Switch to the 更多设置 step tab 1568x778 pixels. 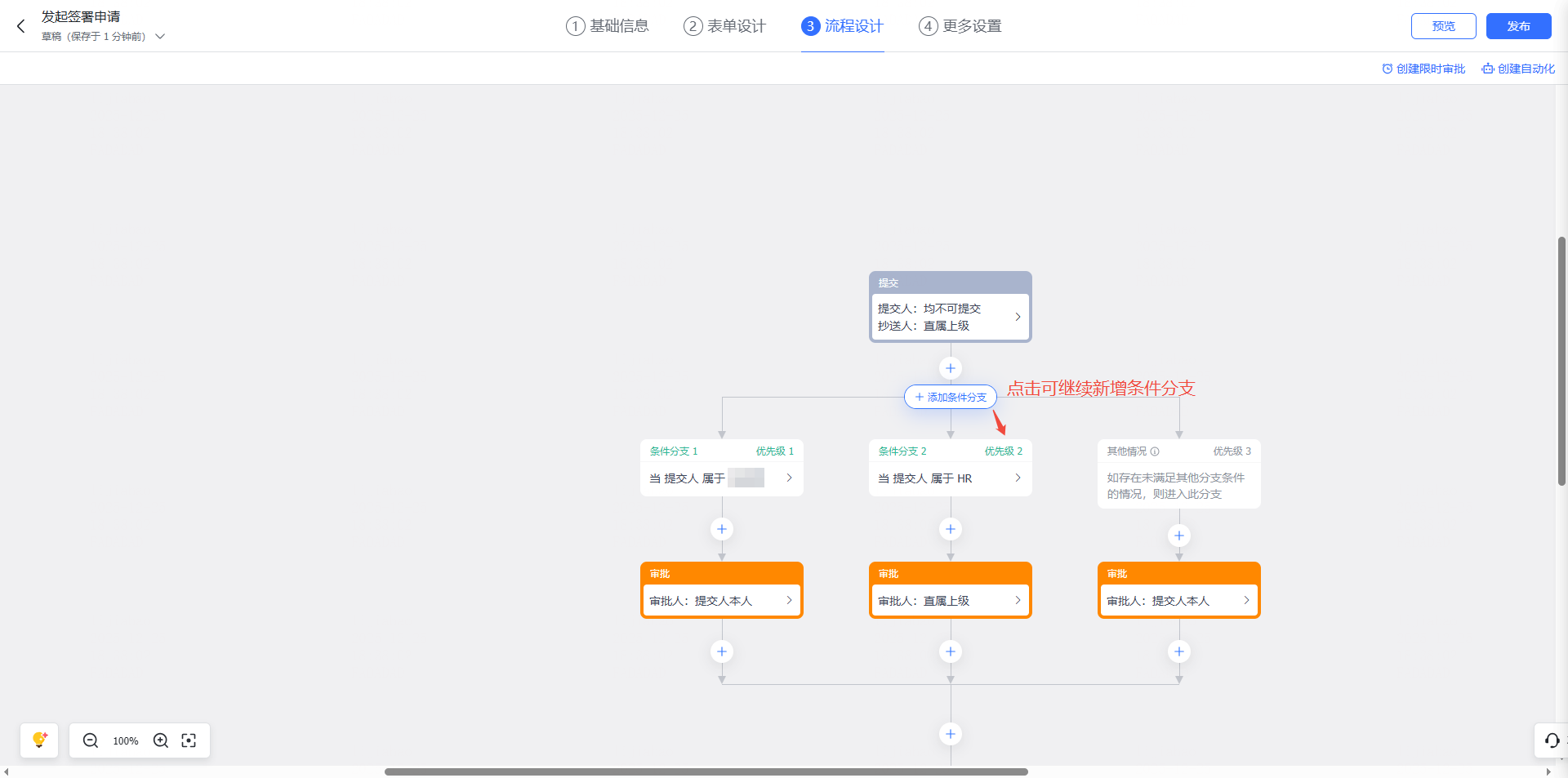click(x=960, y=26)
